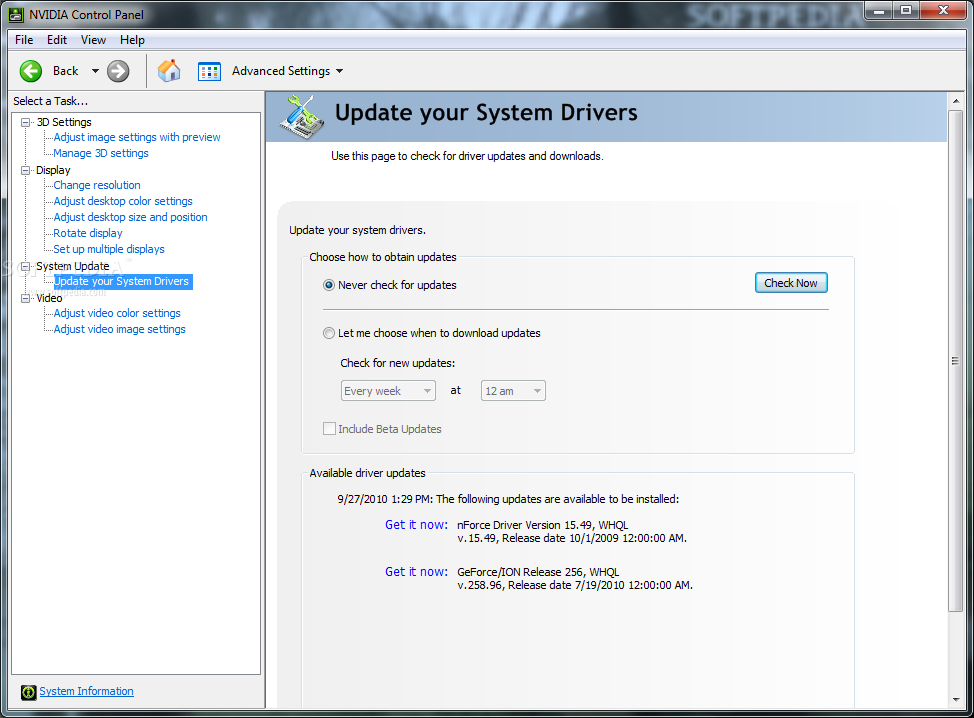Click the Advanced Settings view icon
Viewport: 974px width, 718px height.
[x=209, y=71]
